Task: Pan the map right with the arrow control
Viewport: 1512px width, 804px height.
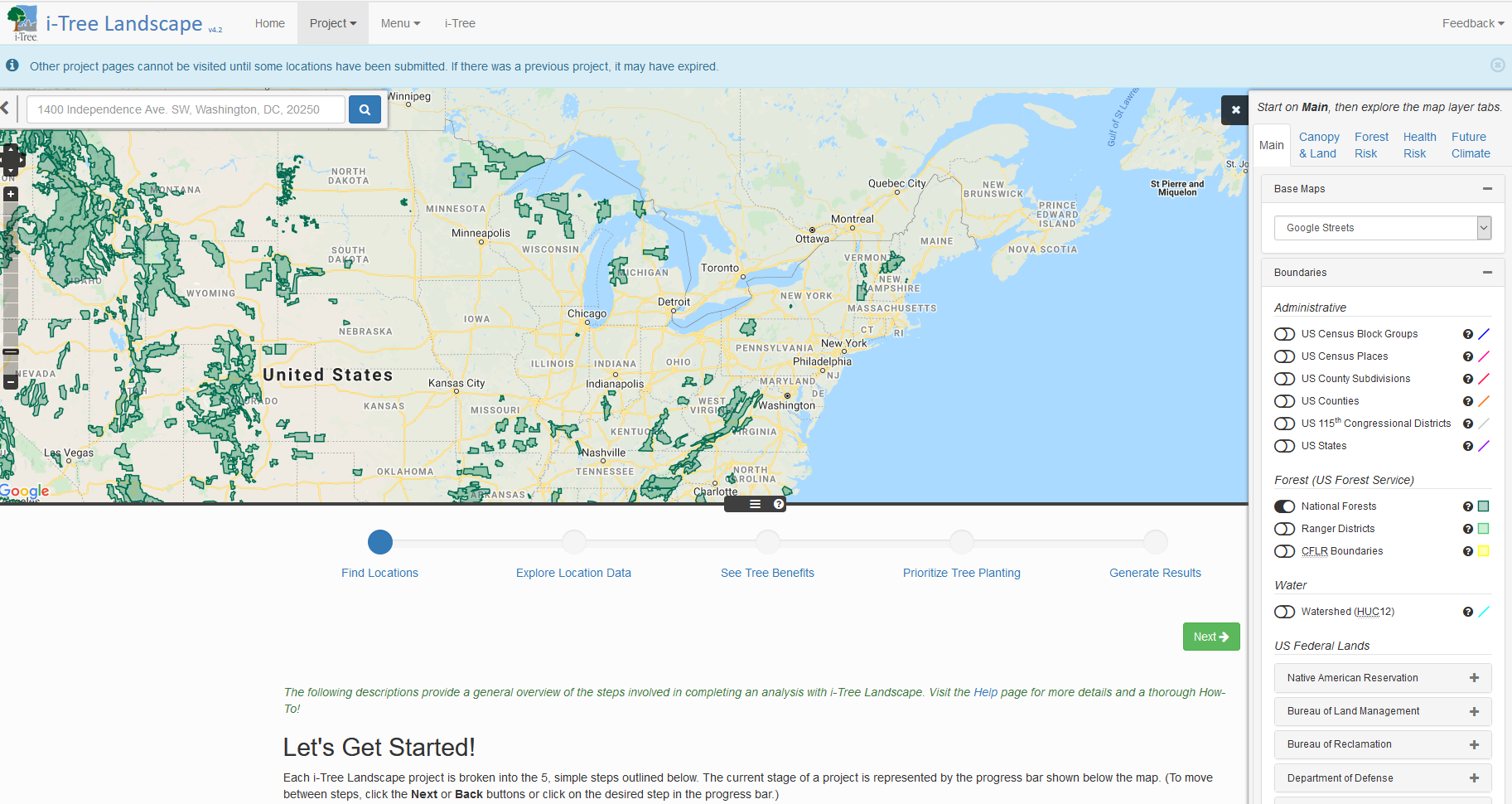Action: tap(21, 160)
